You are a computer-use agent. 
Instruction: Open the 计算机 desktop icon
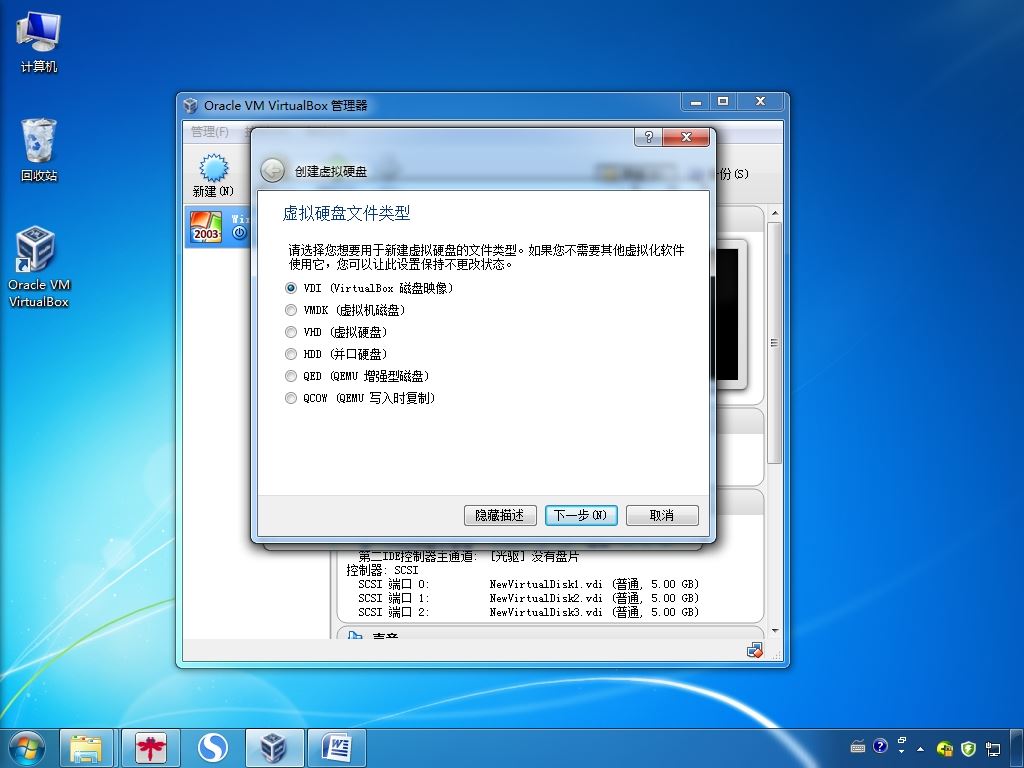[x=39, y=42]
